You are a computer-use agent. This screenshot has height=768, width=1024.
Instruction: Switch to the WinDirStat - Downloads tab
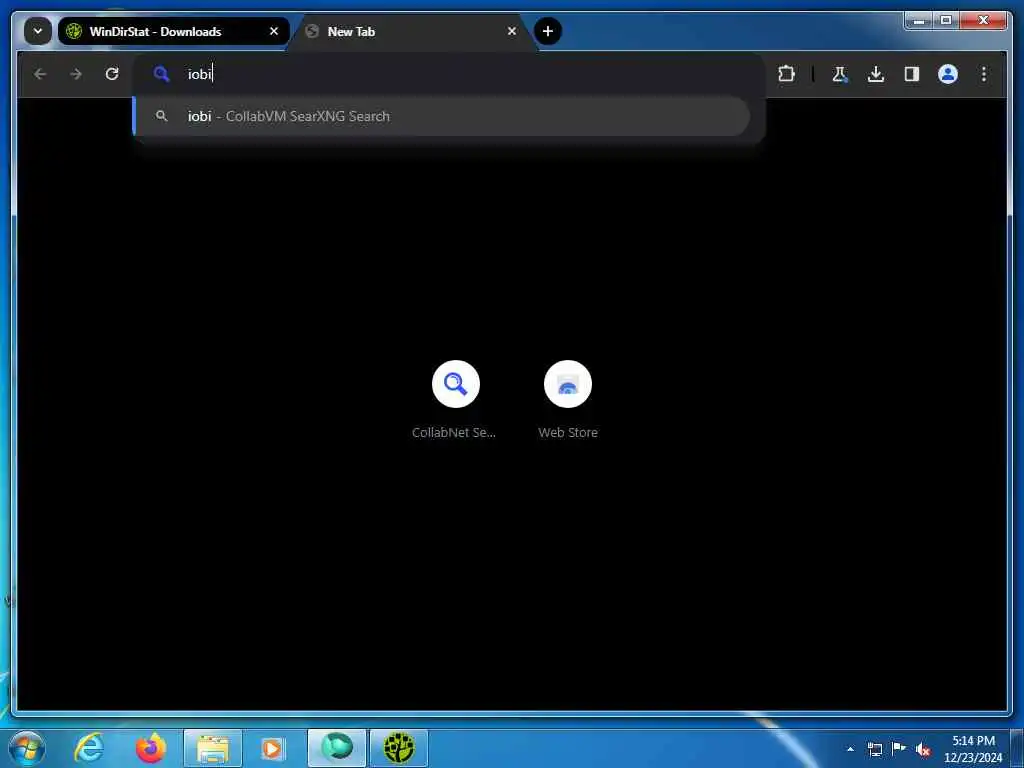(x=173, y=31)
